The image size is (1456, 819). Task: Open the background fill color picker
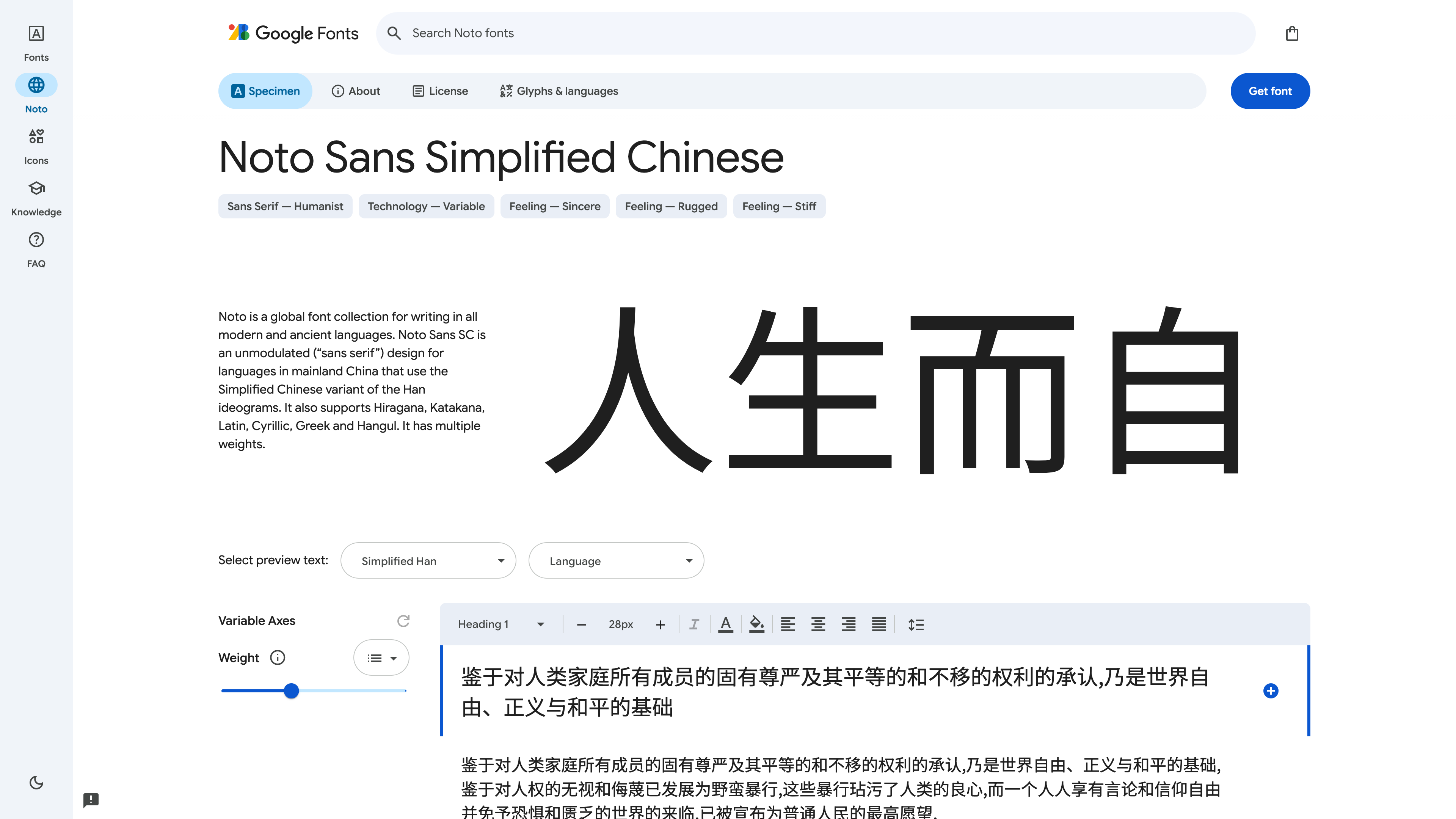(x=756, y=624)
